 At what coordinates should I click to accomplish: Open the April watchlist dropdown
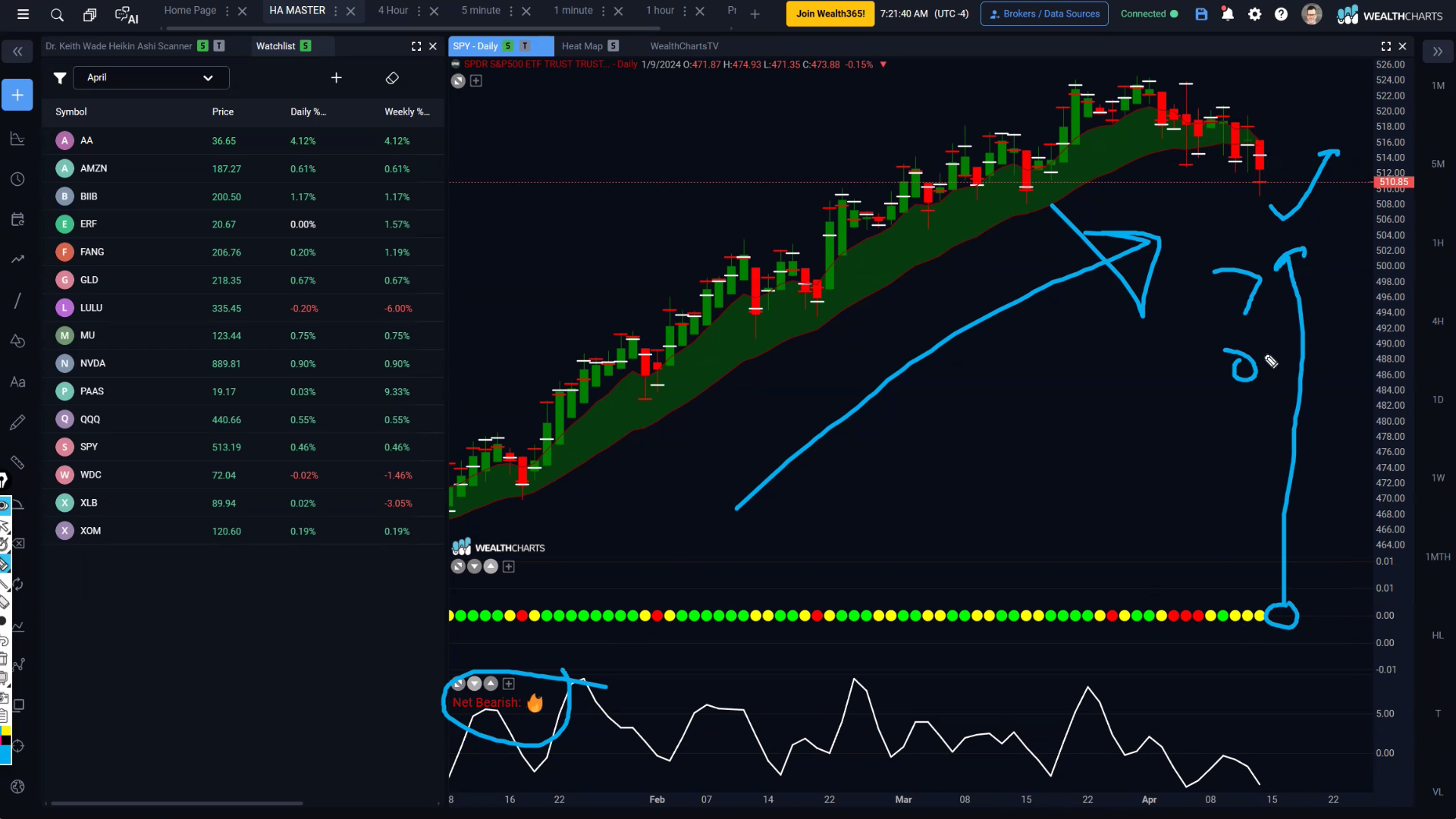click(151, 77)
